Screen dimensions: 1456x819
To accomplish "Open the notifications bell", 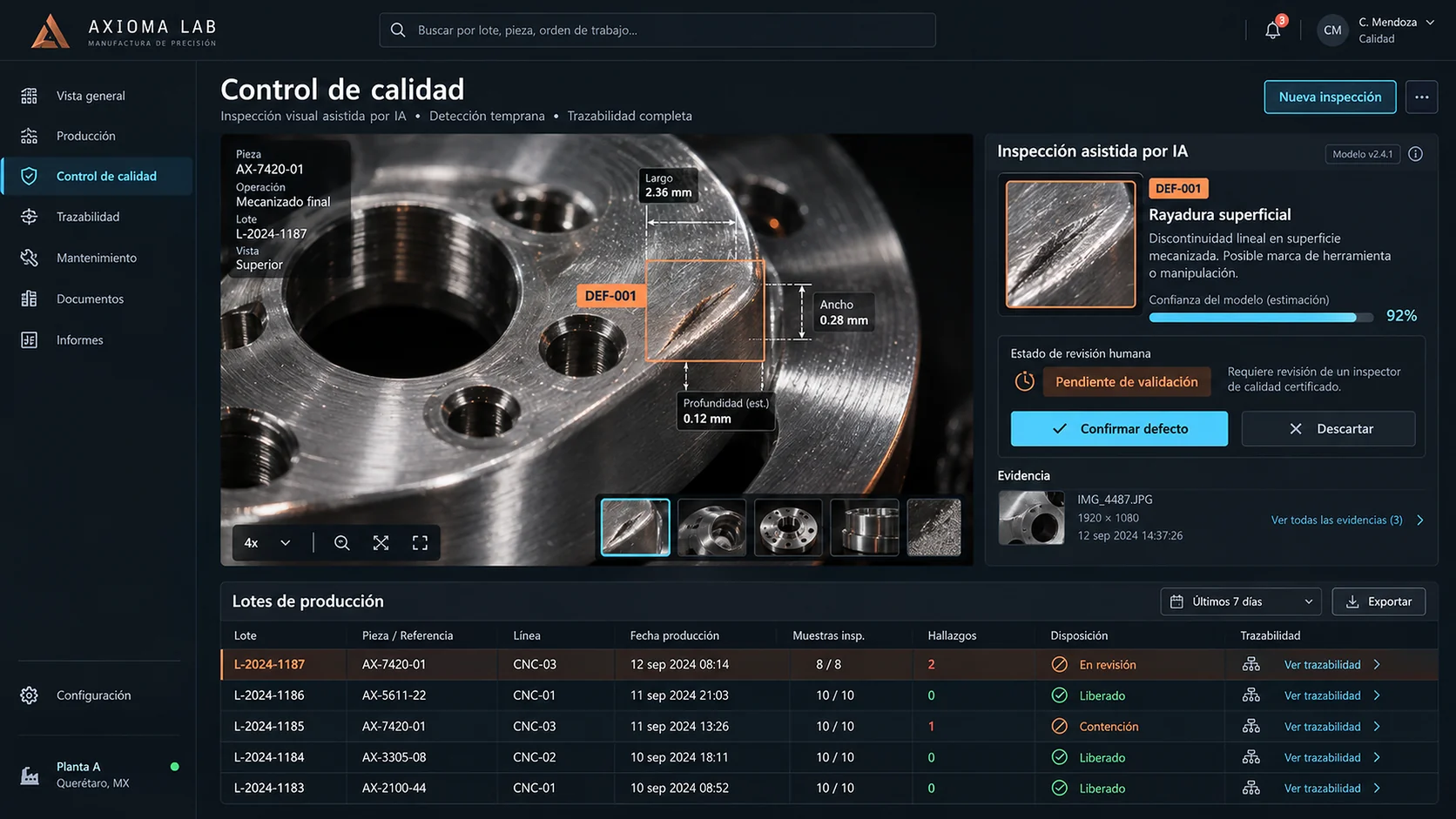I will [1272, 30].
